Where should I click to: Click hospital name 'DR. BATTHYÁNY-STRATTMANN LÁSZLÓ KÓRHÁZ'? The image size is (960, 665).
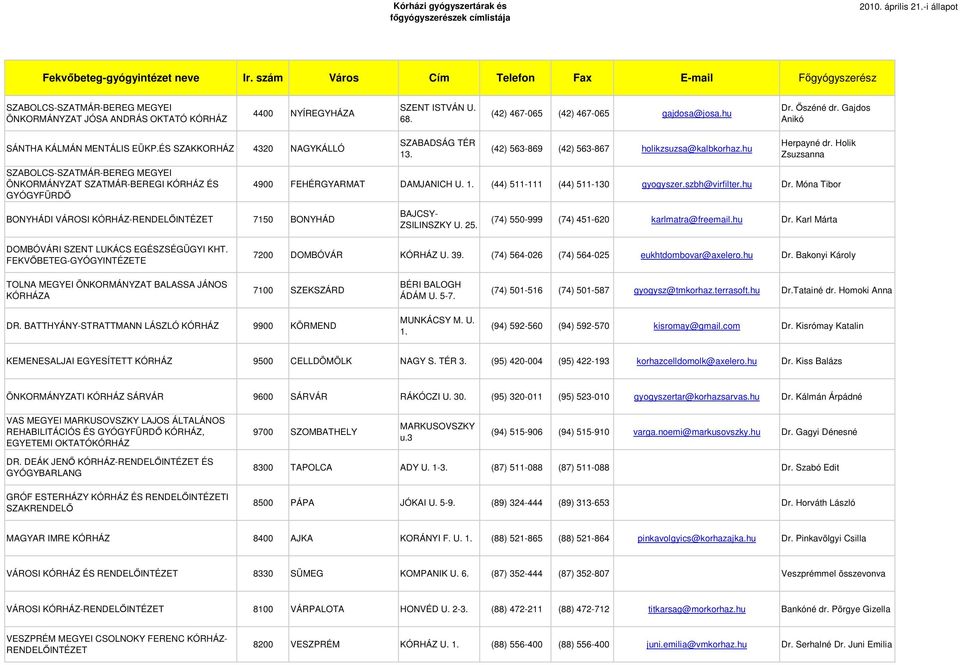[x=113, y=326]
